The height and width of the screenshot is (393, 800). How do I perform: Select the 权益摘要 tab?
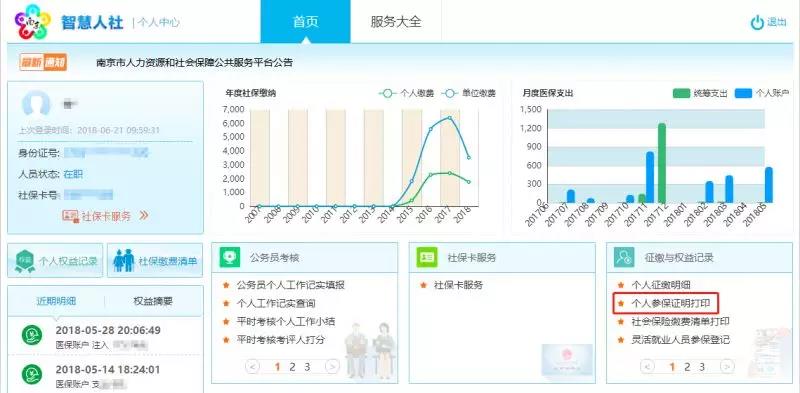point(153,301)
